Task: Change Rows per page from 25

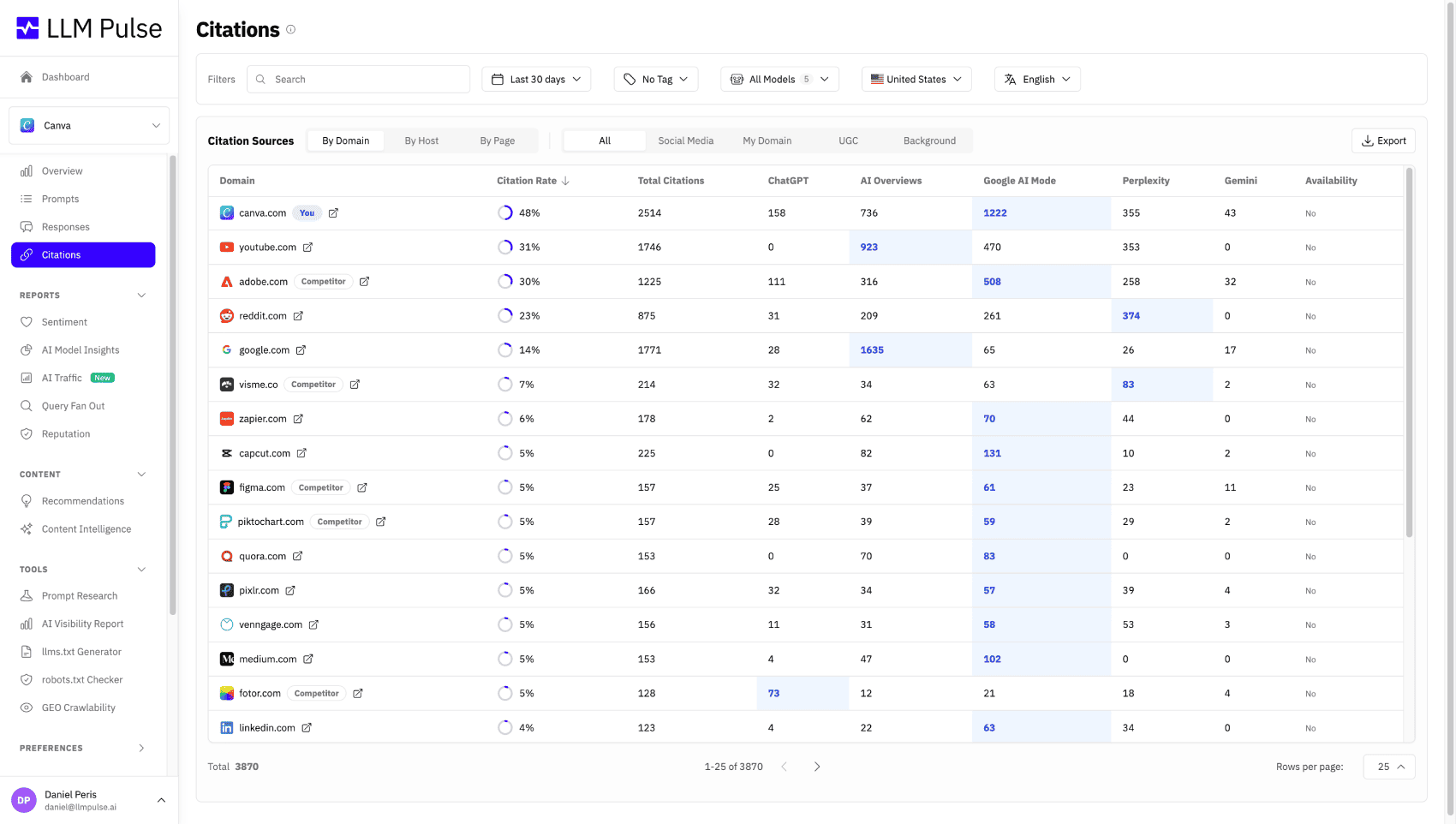Action: pos(1388,767)
